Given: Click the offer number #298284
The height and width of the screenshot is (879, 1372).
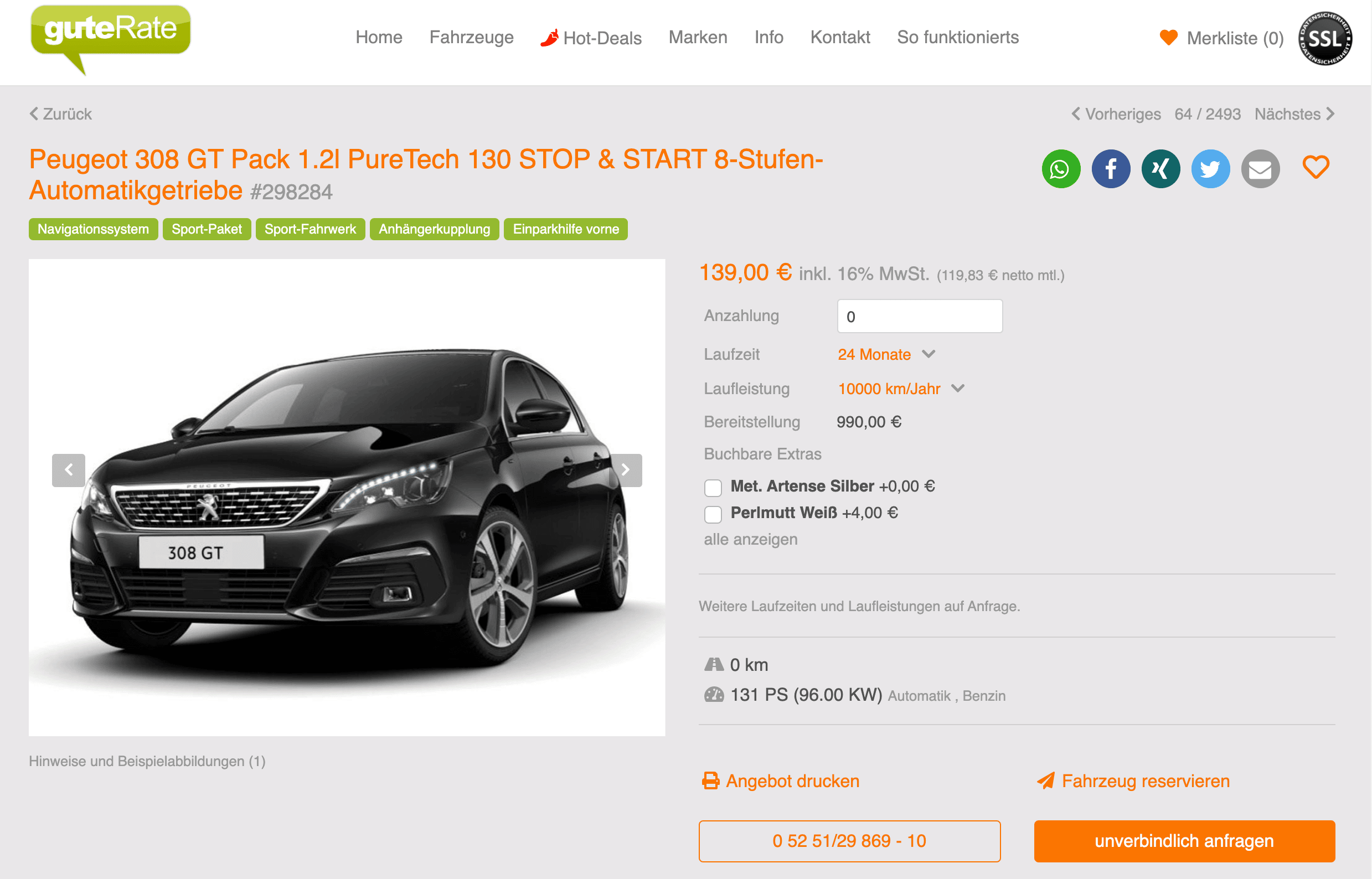Looking at the screenshot, I should [x=291, y=193].
